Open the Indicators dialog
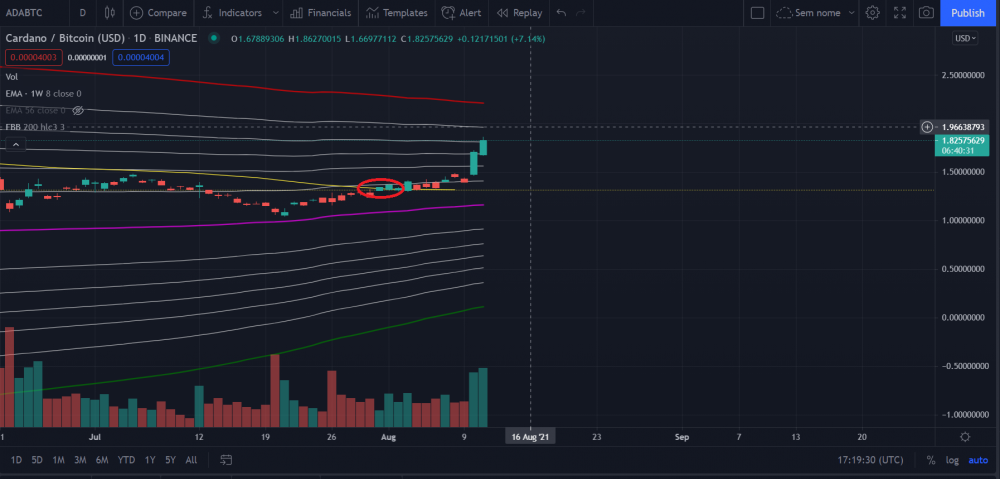 (x=232, y=13)
